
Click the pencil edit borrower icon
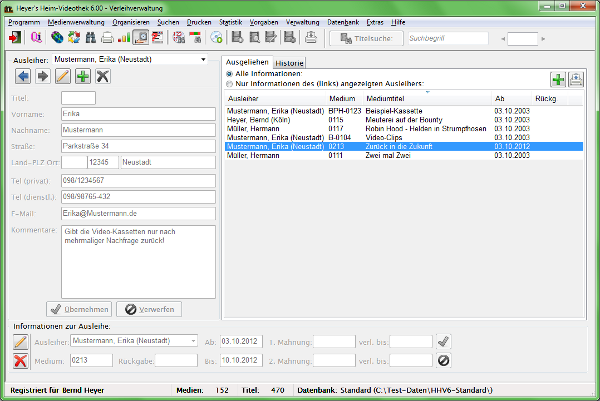pyautogui.click(x=62, y=77)
